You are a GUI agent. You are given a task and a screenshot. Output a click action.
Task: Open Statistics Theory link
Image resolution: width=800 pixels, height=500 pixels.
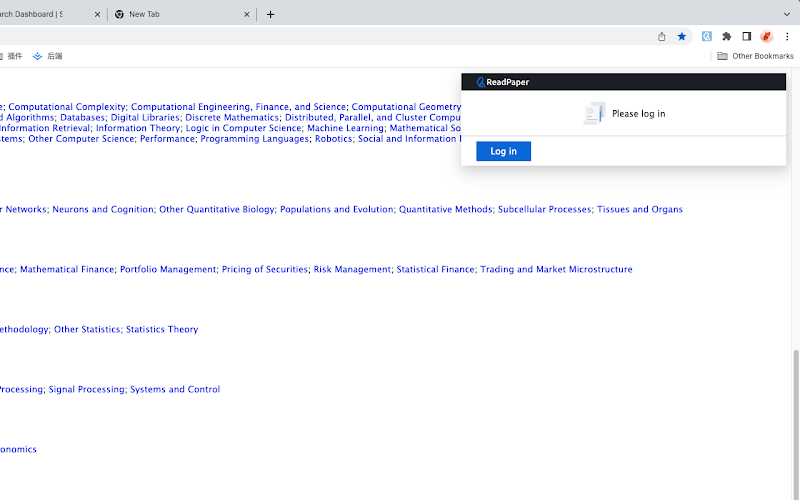point(162,330)
